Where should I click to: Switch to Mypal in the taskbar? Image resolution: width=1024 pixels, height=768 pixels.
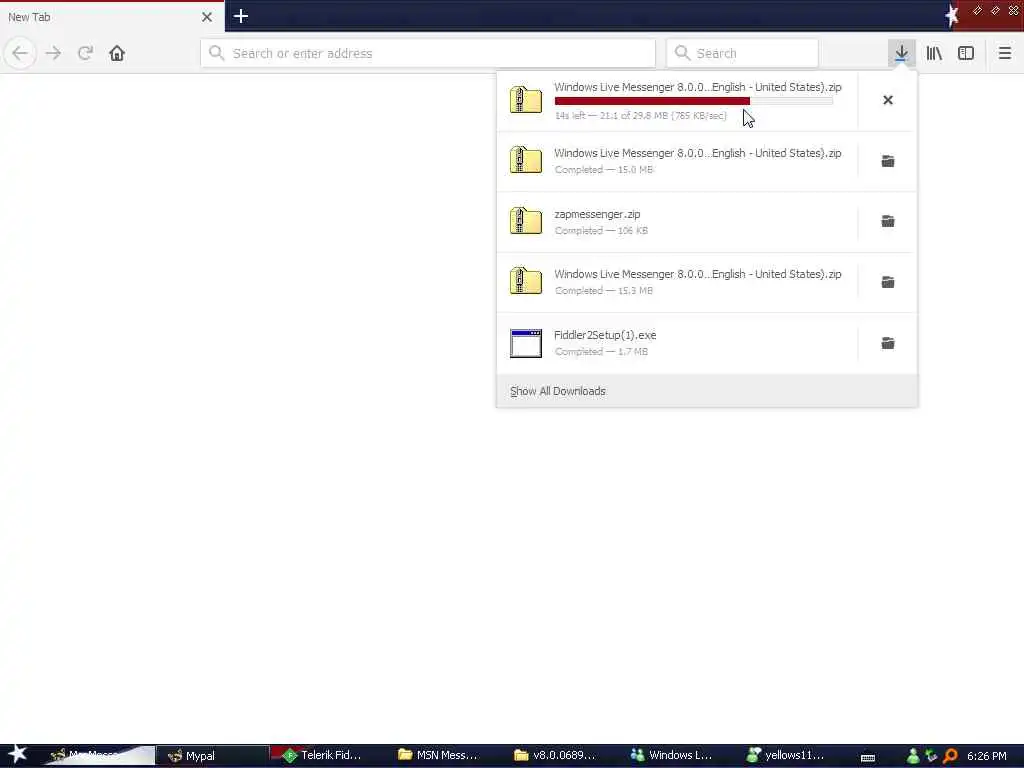pos(212,756)
